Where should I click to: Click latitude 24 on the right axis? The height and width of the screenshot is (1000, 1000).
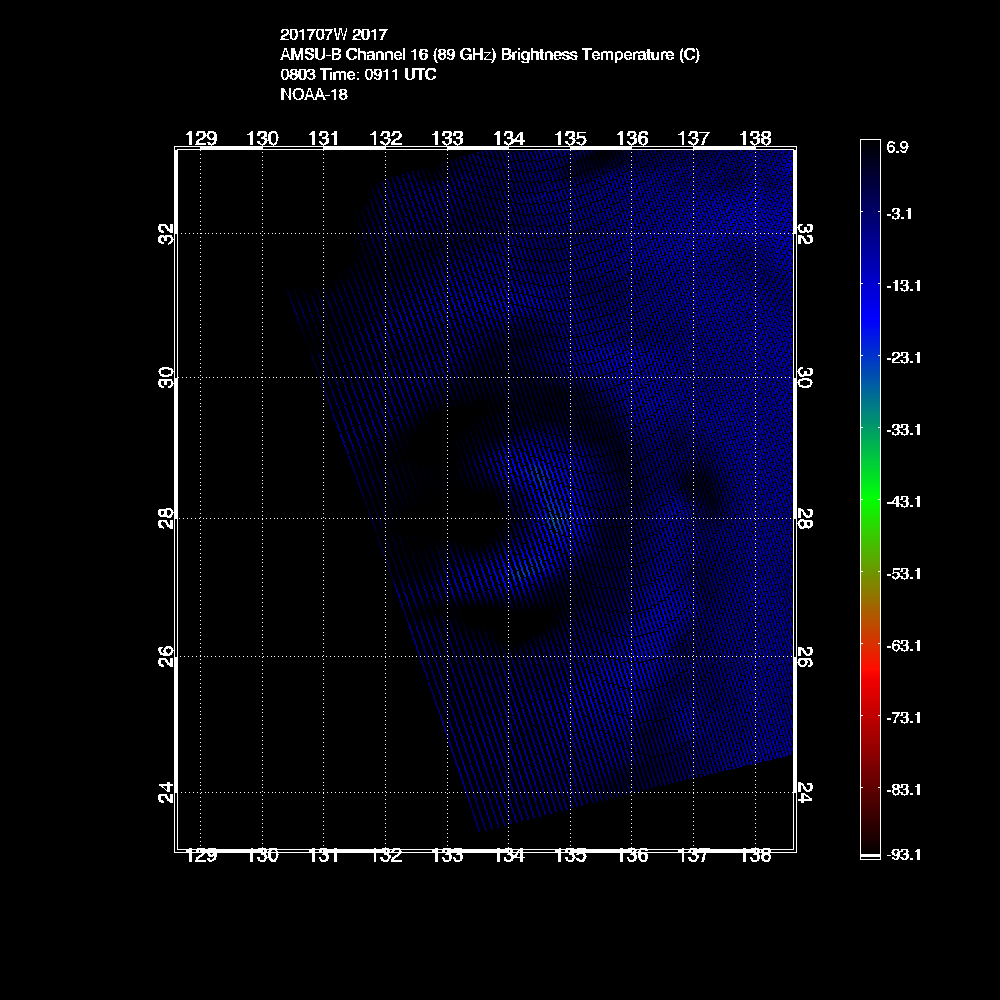(x=804, y=793)
